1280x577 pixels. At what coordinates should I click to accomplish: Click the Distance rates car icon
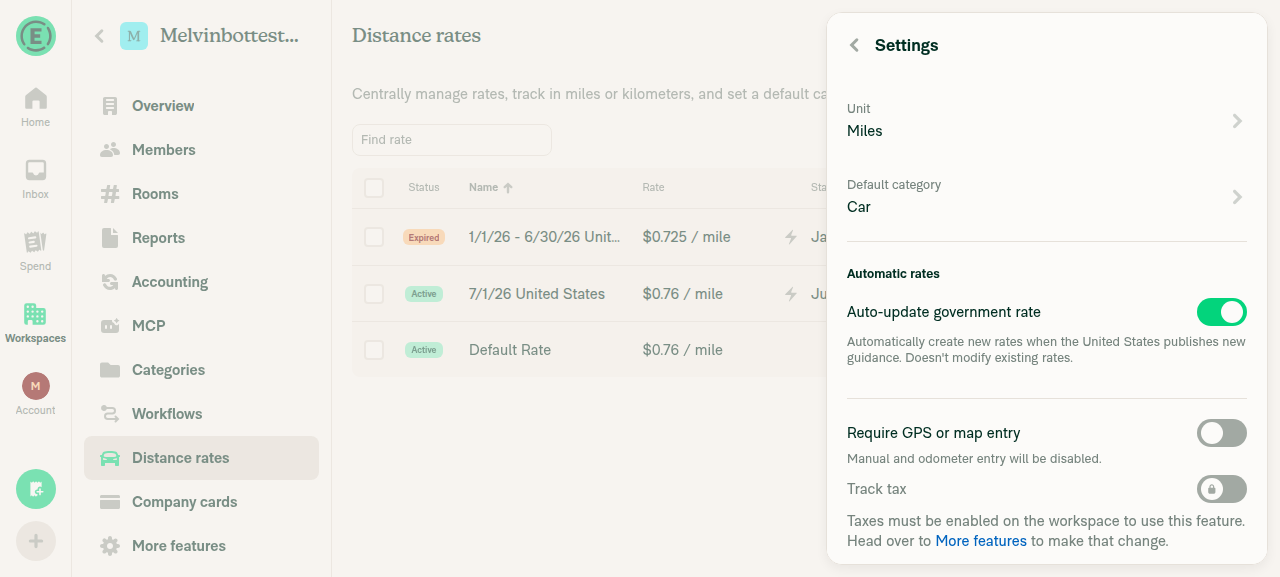point(110,458)
